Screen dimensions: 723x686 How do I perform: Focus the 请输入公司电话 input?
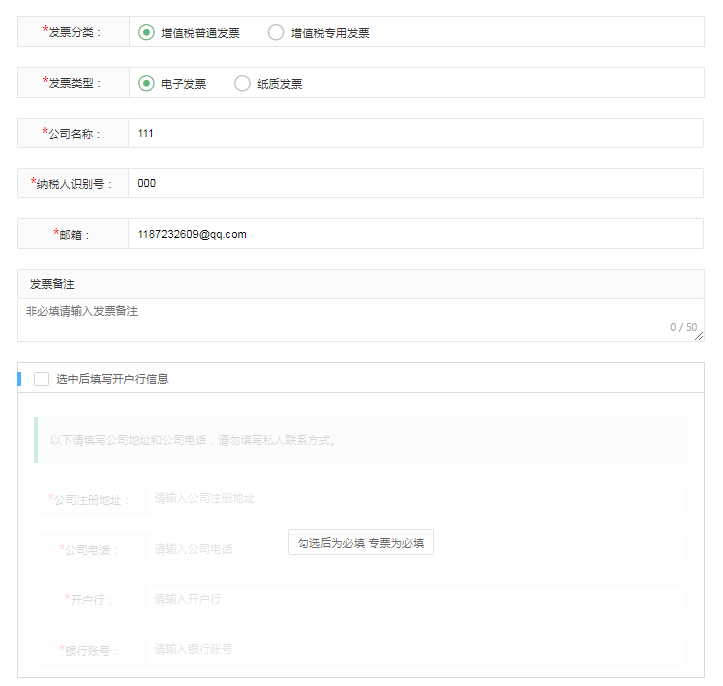coord(215,549)
